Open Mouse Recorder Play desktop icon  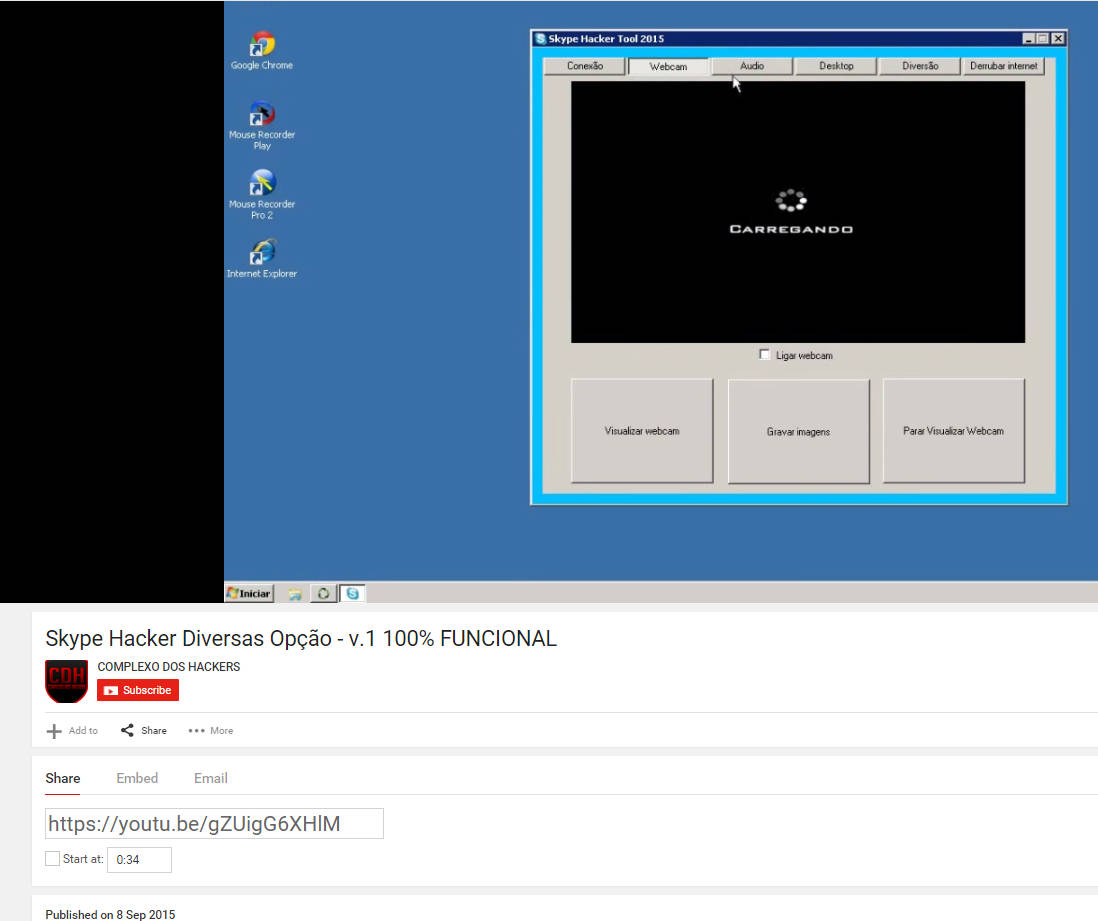262,125
